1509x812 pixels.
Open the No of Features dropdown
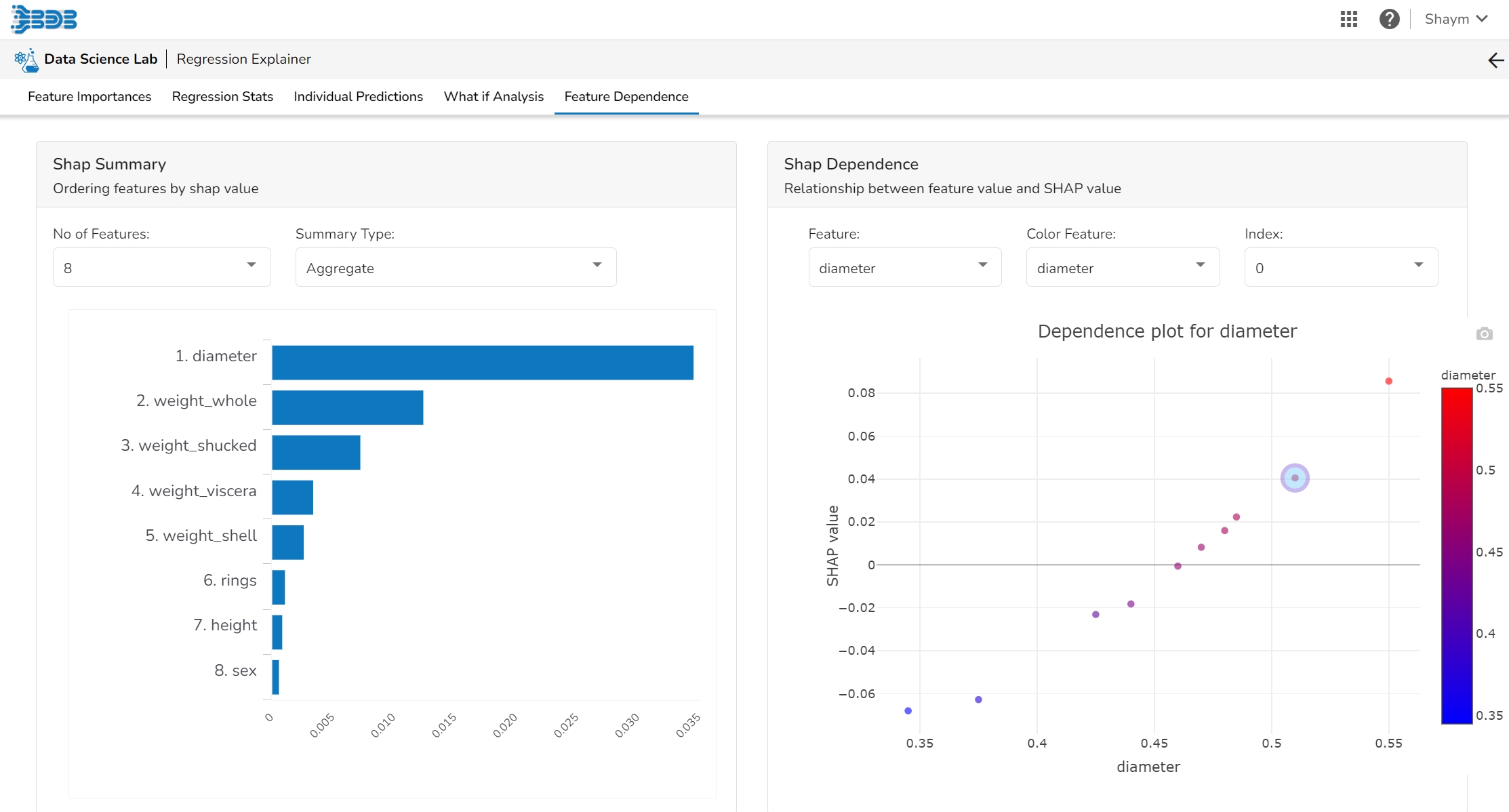161,267
